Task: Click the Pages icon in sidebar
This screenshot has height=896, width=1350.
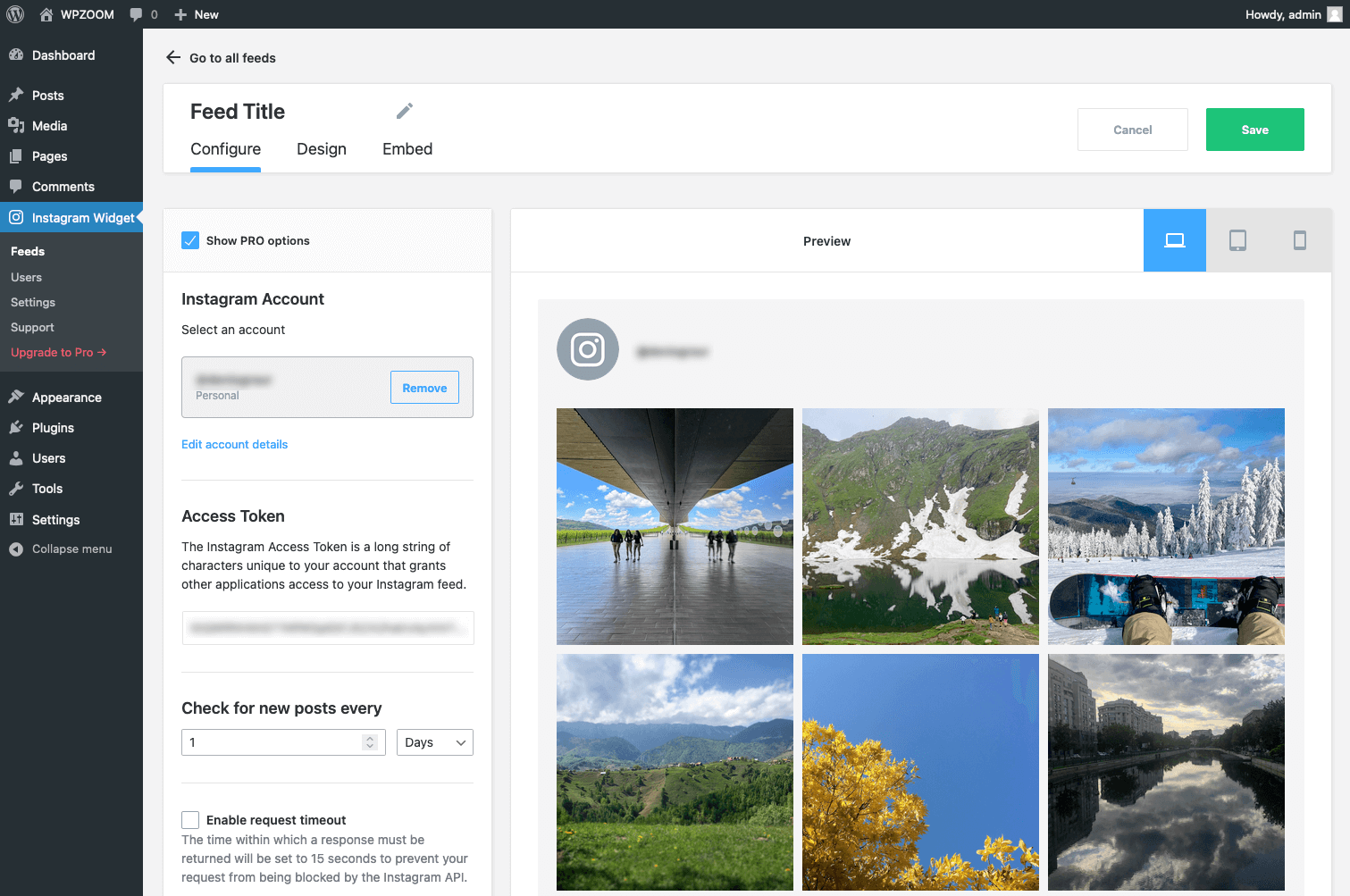Action: [x=16, y=155]
